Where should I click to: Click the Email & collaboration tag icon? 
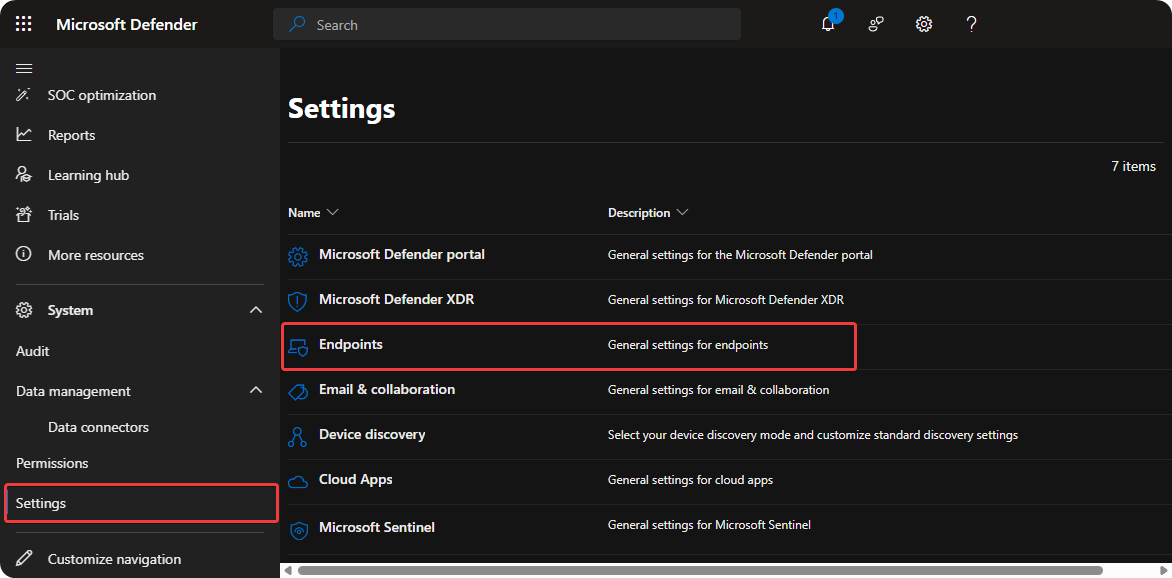click(x=297, y=391)
